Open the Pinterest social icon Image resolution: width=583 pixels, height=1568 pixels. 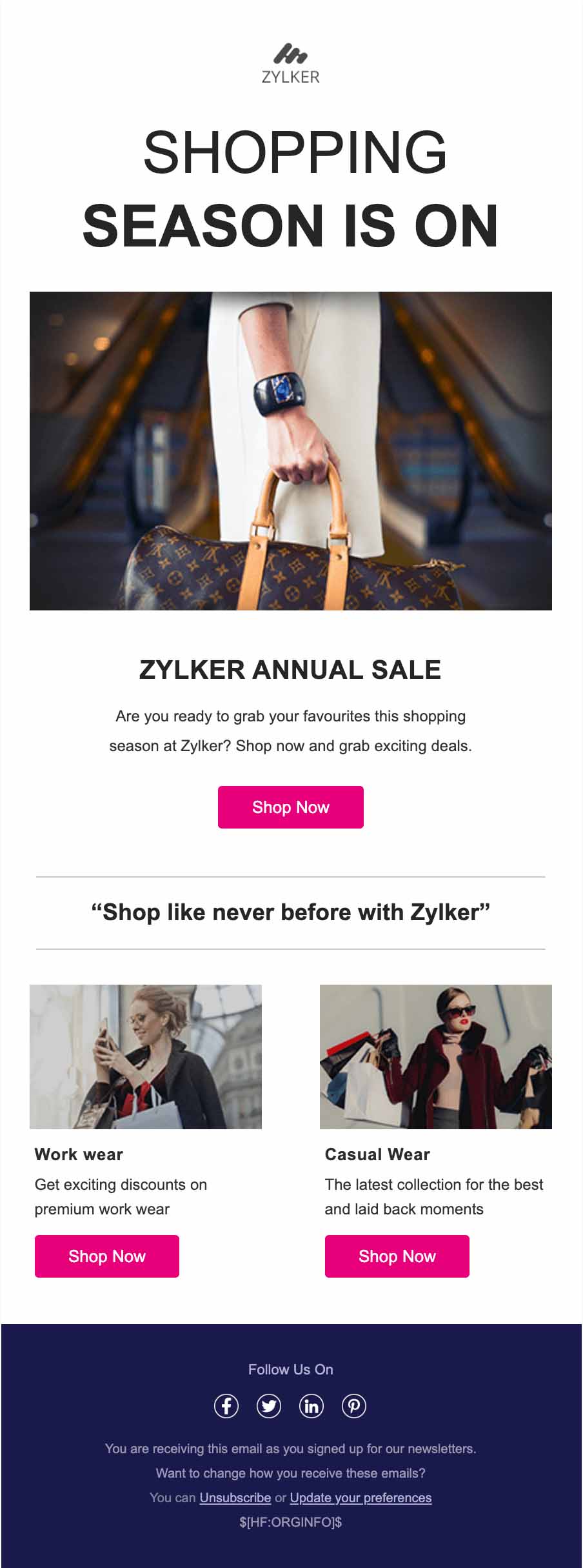[354, 1406]
